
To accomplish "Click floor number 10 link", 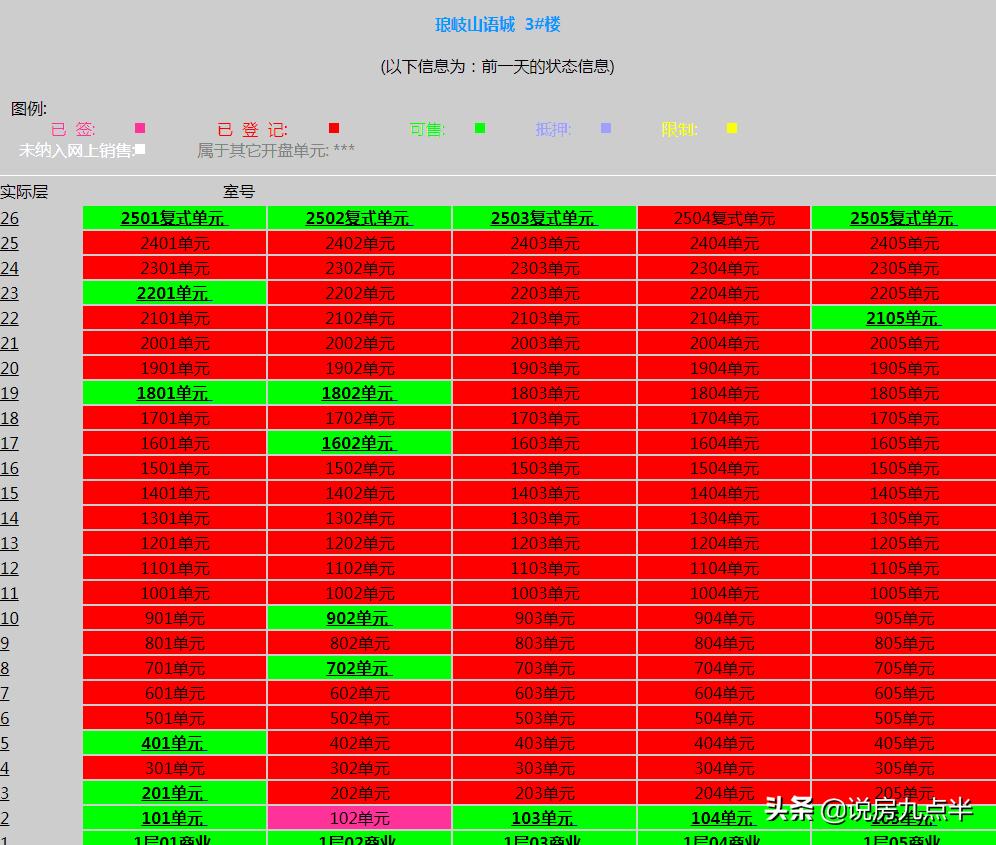I will click(x=10, y=618).
